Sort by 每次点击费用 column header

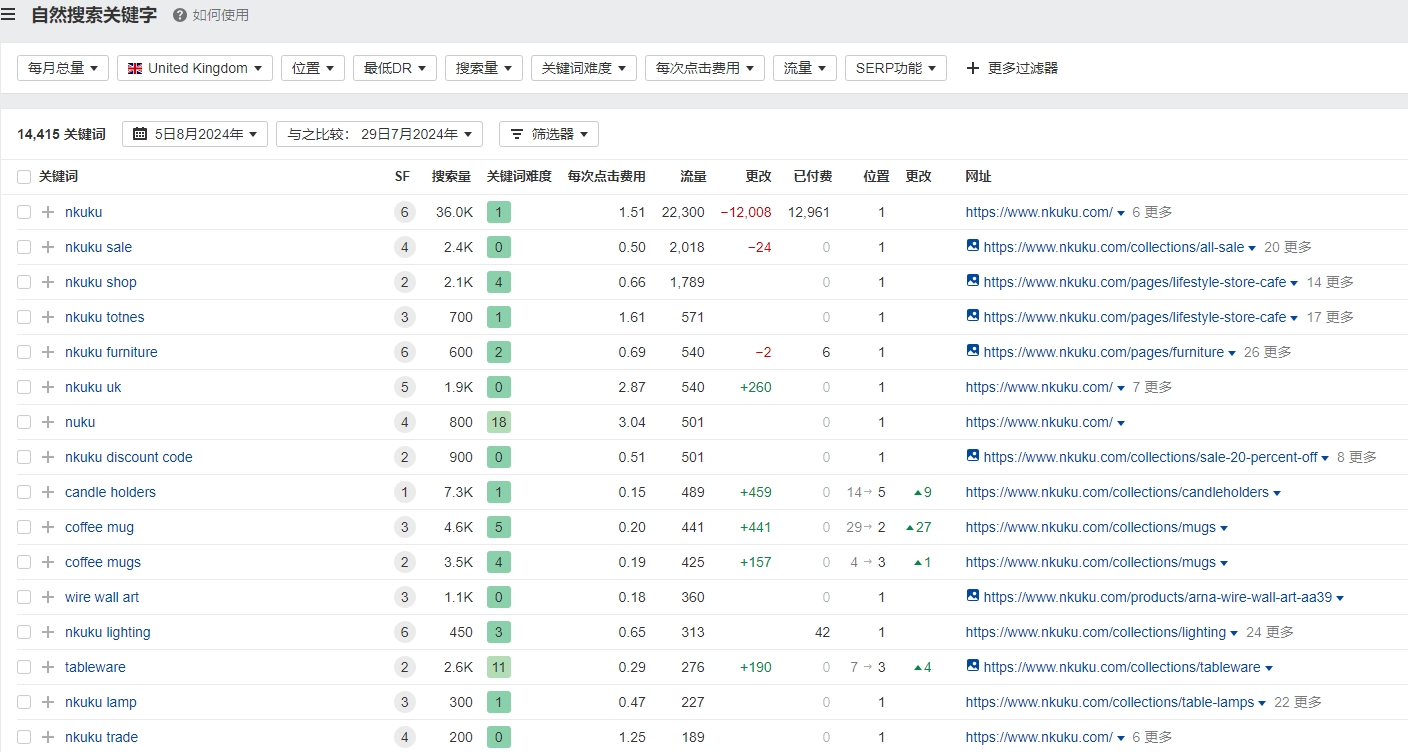(x=607, y=176)
